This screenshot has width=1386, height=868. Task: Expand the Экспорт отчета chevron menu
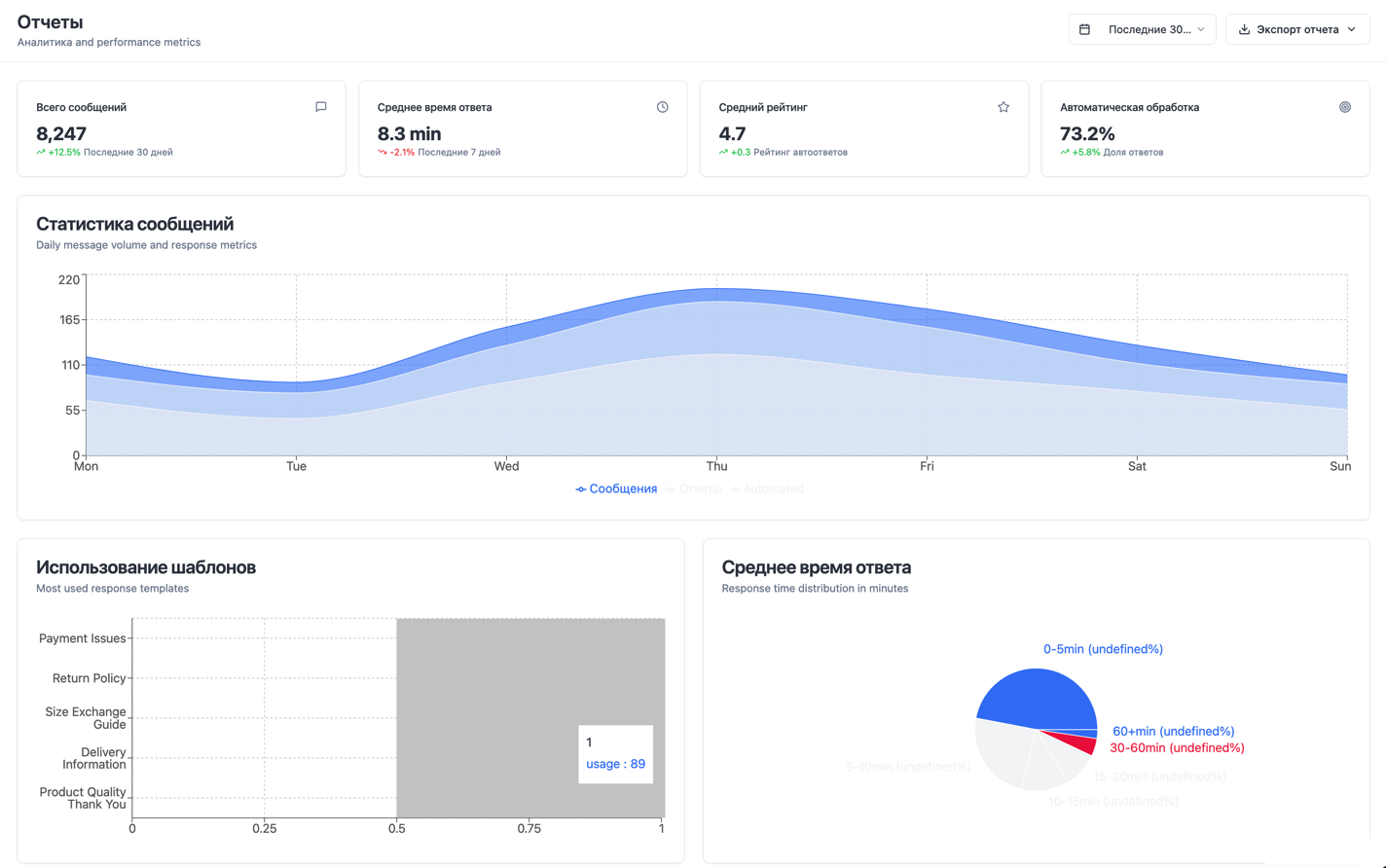pyautogui.click(x=1352, y=29)
